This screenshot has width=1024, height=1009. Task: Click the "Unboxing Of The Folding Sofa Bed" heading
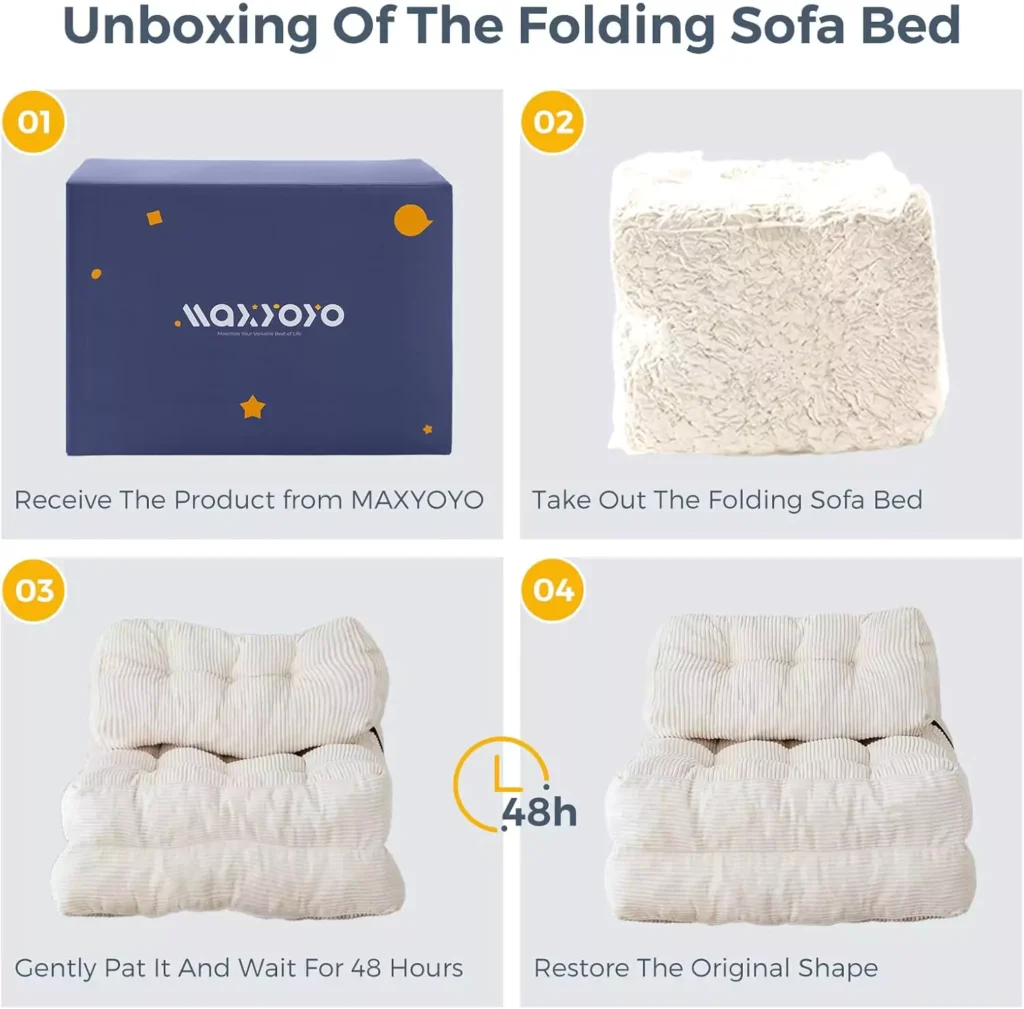[512, 26]
